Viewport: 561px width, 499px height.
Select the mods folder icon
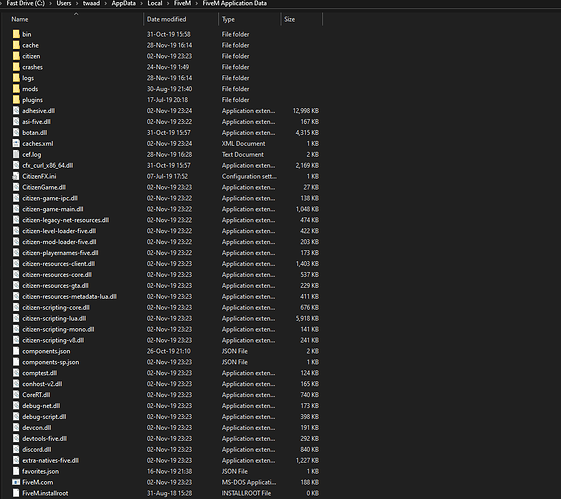pyautogui.click(x=16, y=89)
